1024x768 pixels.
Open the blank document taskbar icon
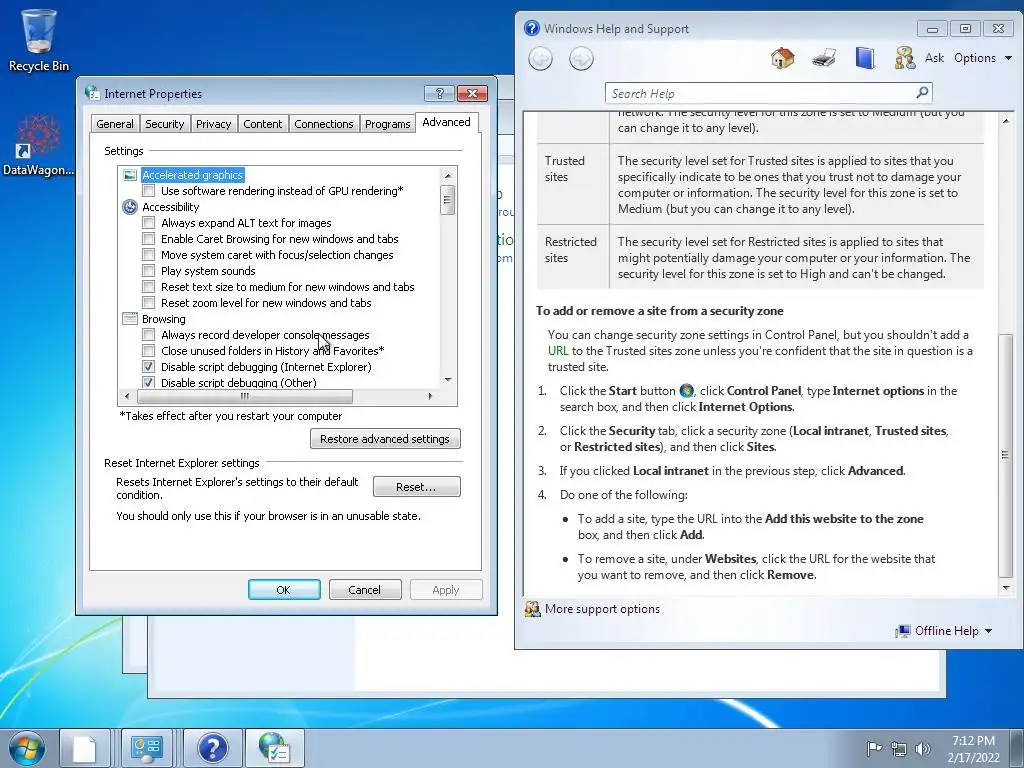(x=85, y=748)
